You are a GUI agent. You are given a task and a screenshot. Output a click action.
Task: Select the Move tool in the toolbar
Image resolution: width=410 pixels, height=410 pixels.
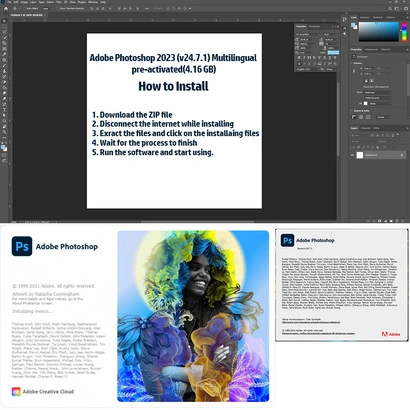click(4, 21)
